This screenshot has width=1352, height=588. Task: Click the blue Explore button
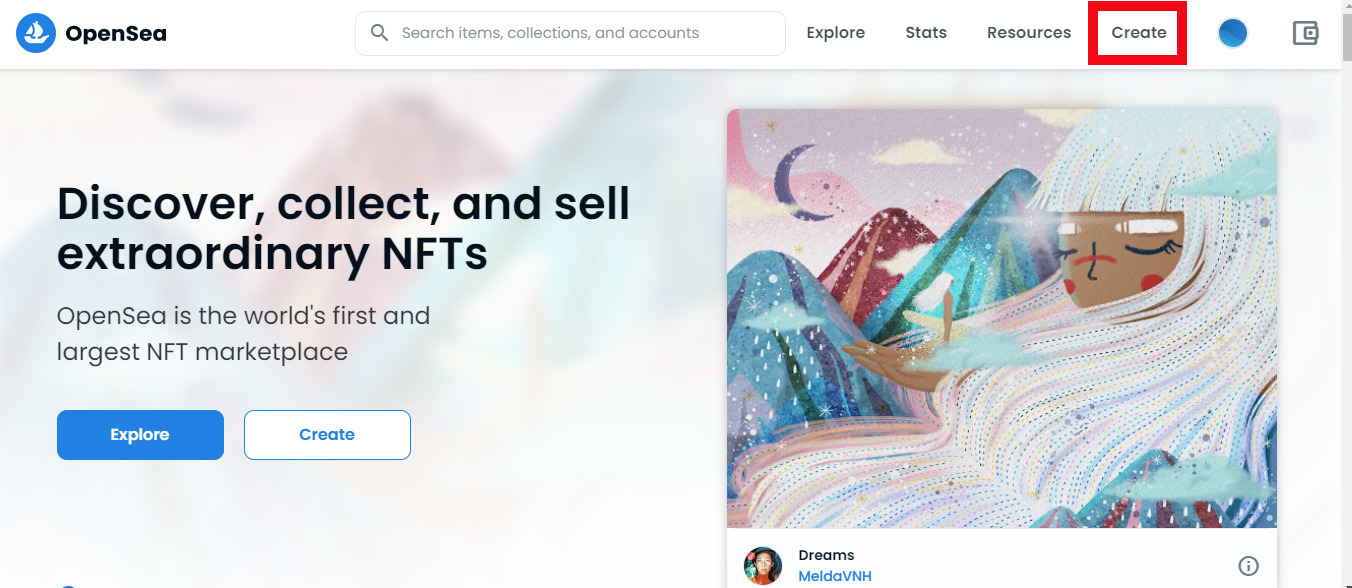140,434
